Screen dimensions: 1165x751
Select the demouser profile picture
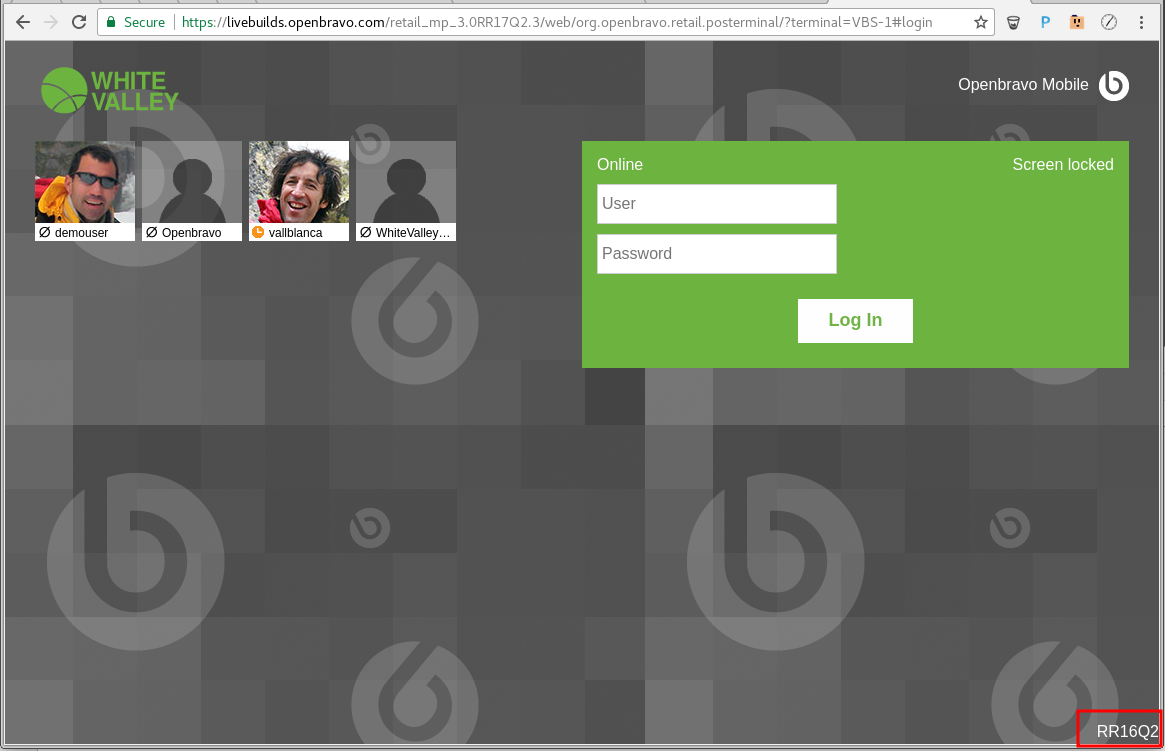(85, 182)
